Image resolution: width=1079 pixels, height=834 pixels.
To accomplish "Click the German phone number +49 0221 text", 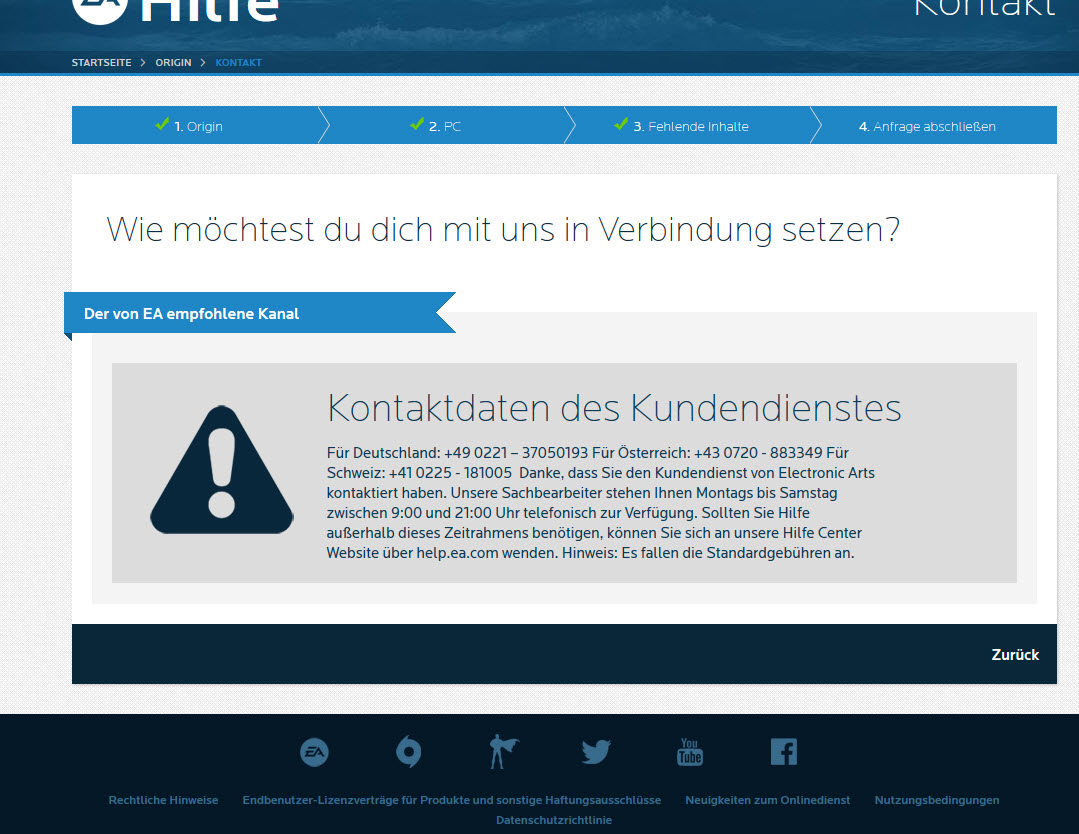I will pyautogui.click(x=516, y=453).
